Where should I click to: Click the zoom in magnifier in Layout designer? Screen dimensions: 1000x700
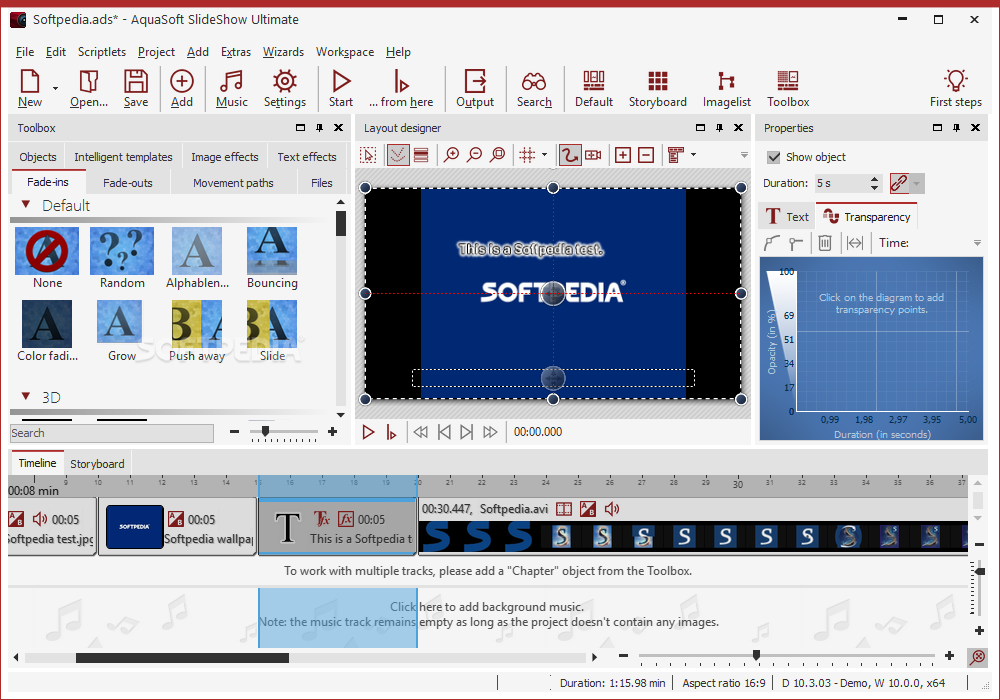click(x=452, y=155)
